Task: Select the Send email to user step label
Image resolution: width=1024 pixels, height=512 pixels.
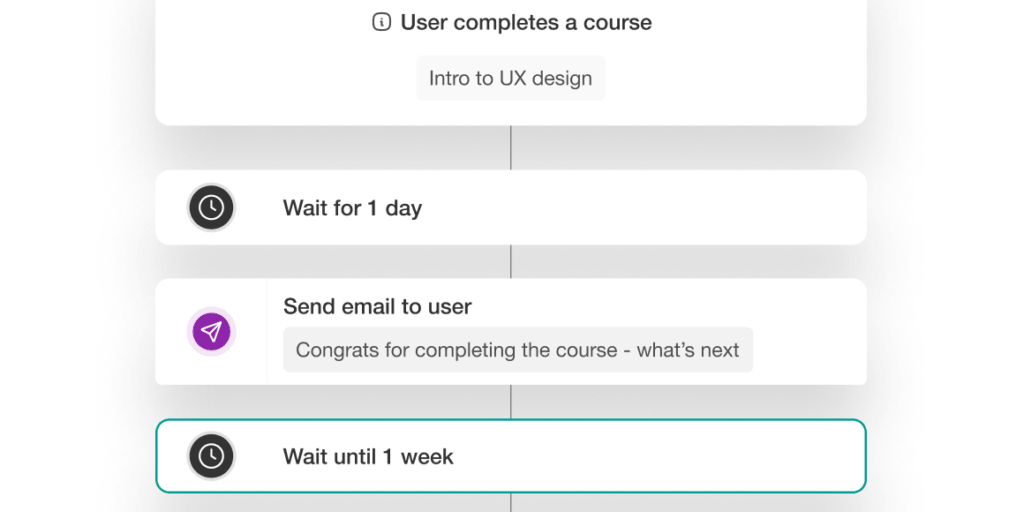Action: pos(377,307)
